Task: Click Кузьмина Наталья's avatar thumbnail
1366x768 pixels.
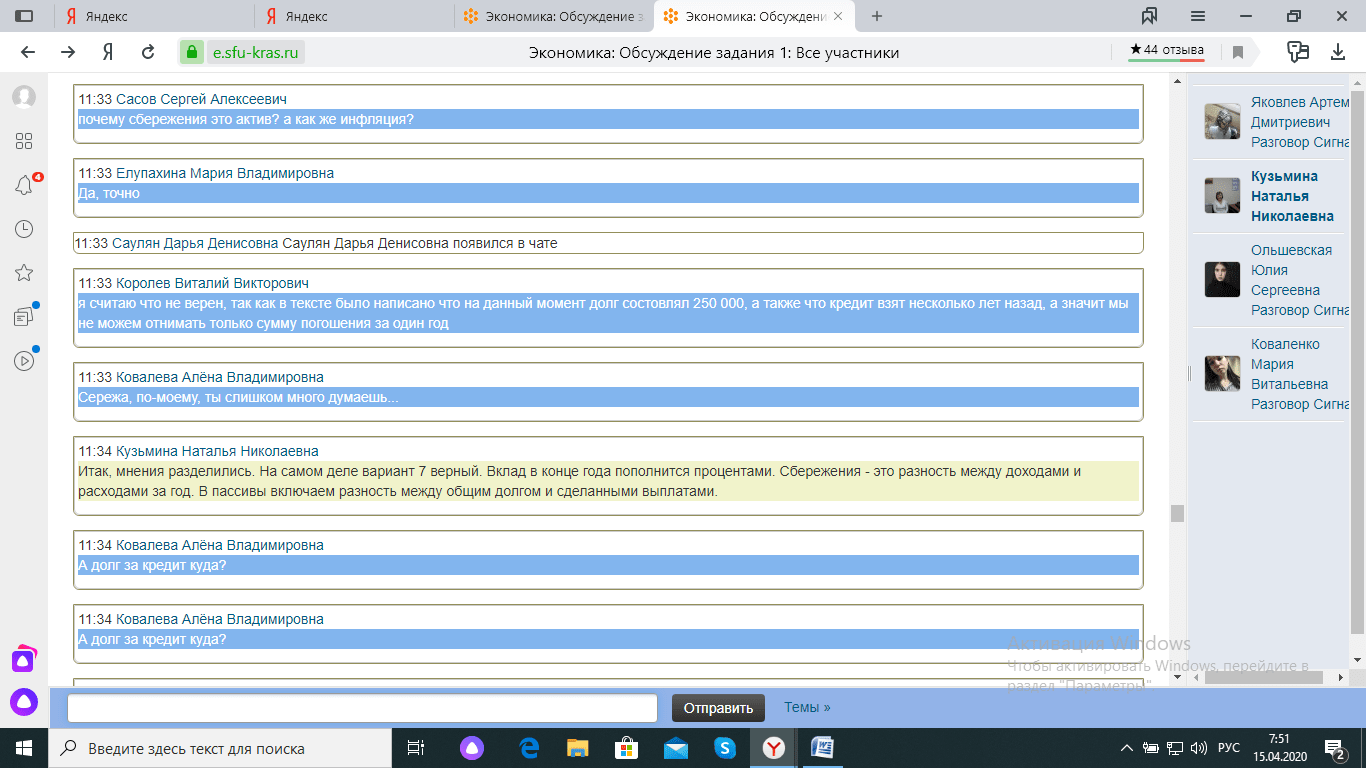Action: (x=1222, y=195)
